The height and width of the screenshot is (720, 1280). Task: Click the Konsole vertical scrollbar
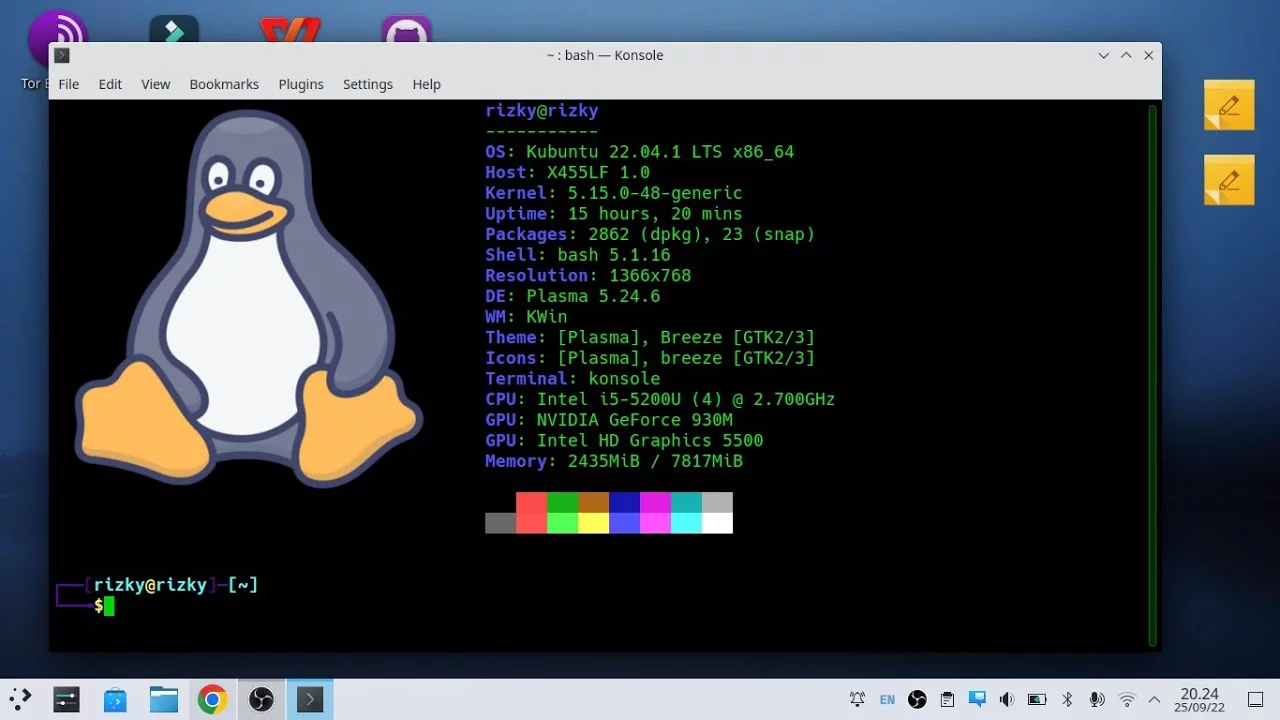coord(1152,375)
